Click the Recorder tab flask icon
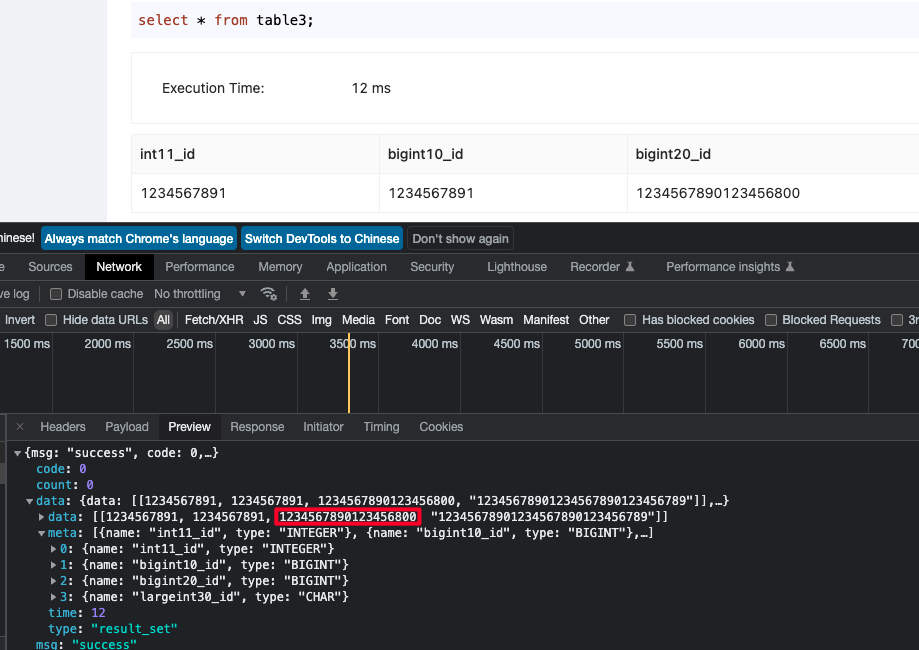The width and height of the screenshot is (919, 650). click(630, 267)
